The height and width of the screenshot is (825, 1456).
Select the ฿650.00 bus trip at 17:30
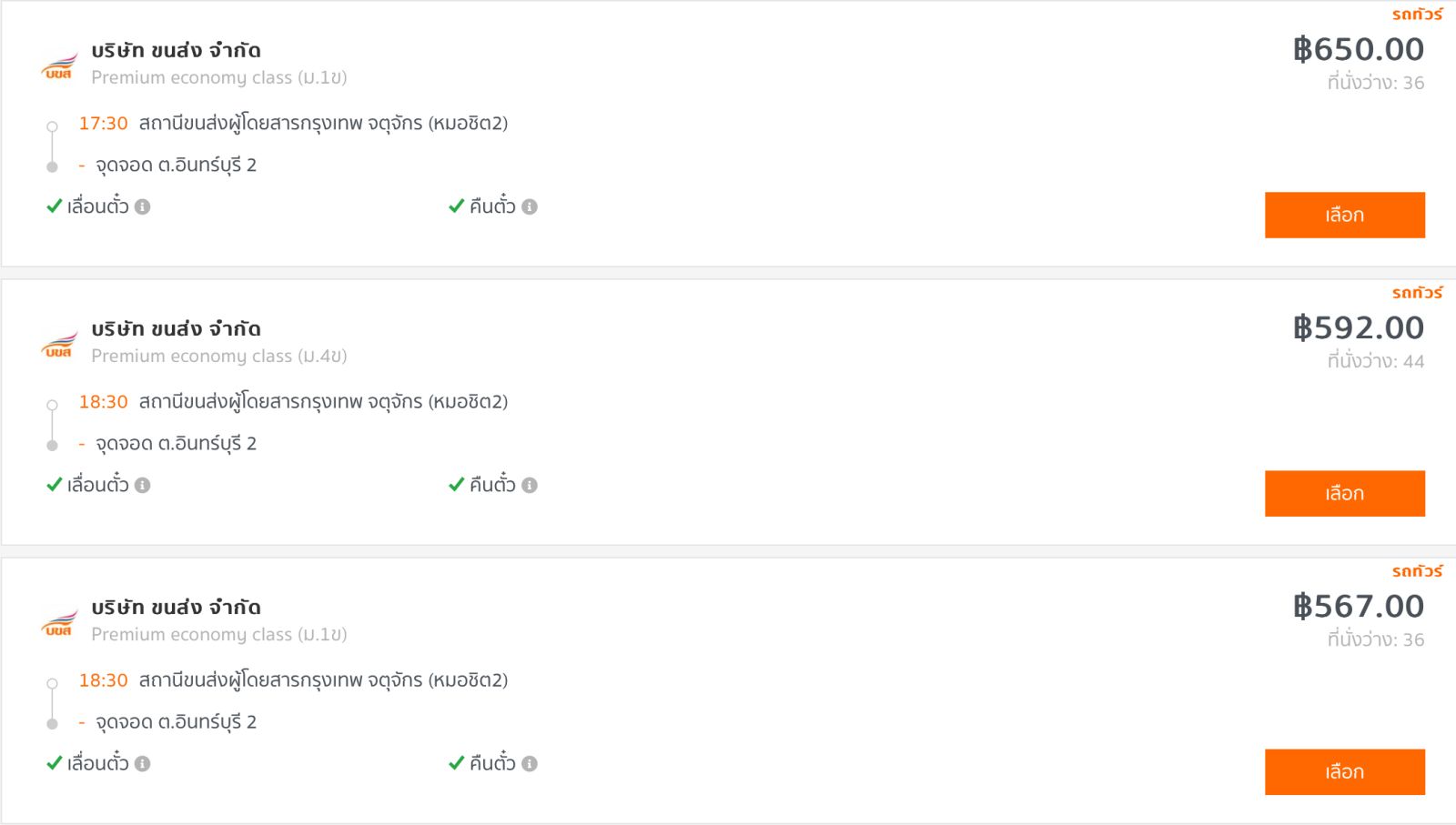[1344, 215]
